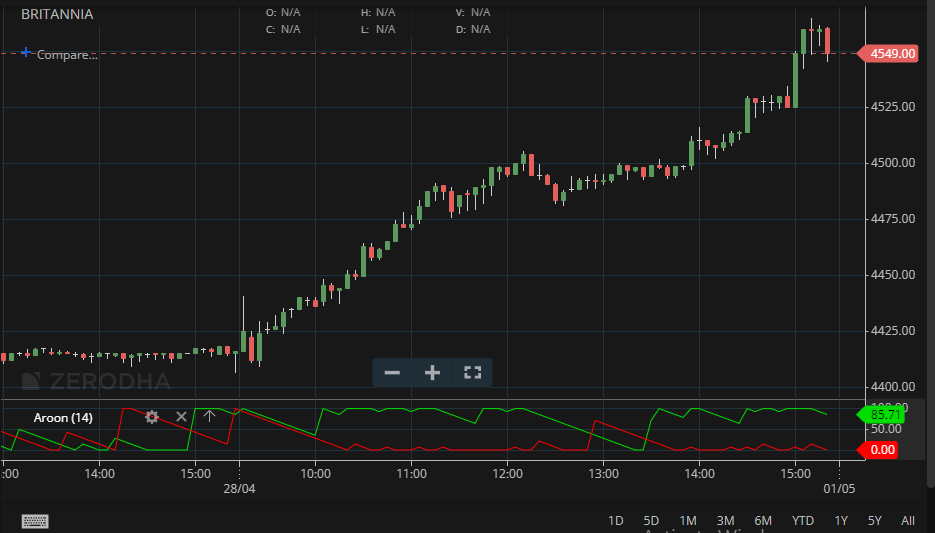Click the 28/04 date marker
This screenshot has height=533, width=935.
239,489
